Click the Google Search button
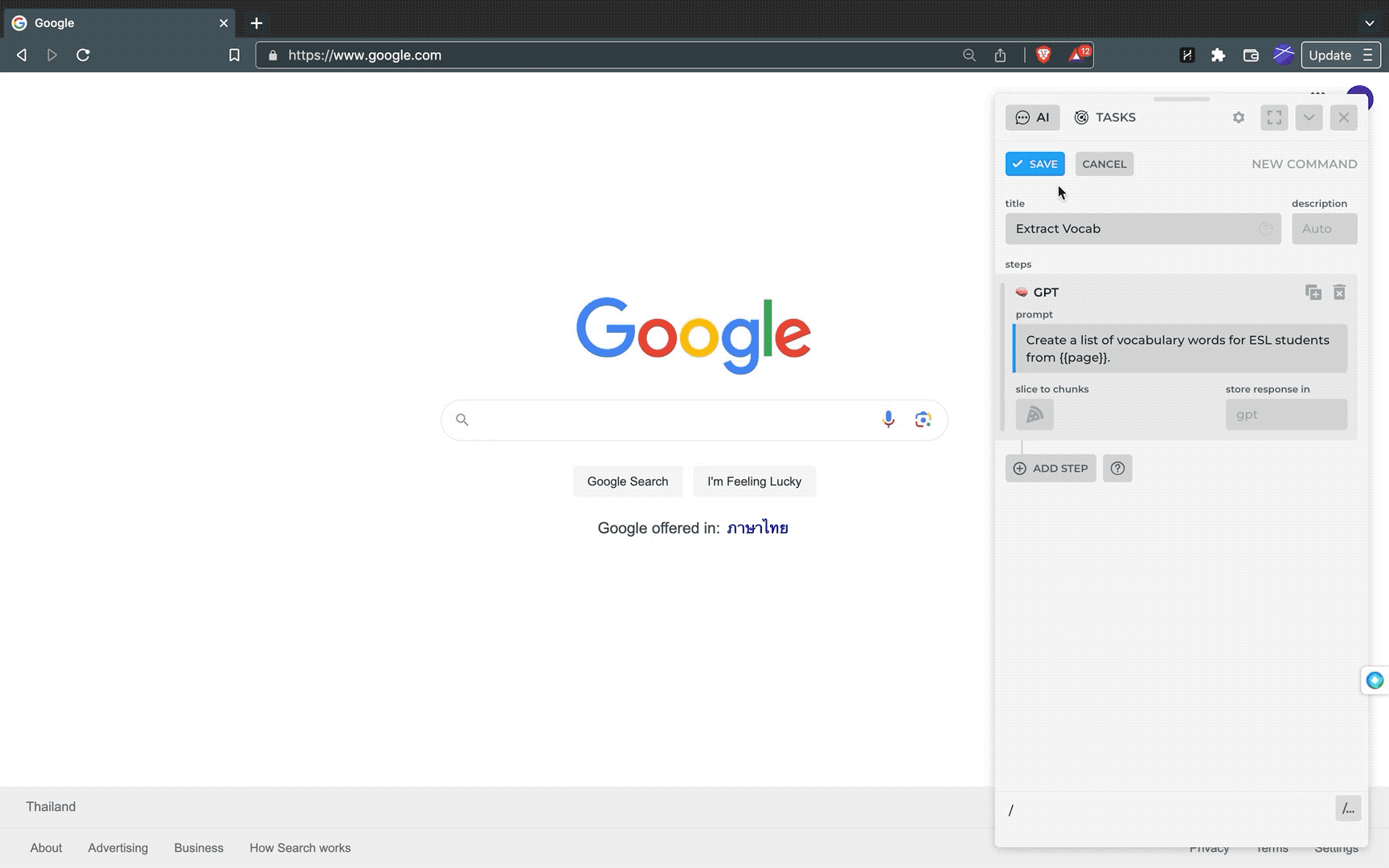1389x868 pixels. pos(628,481)
